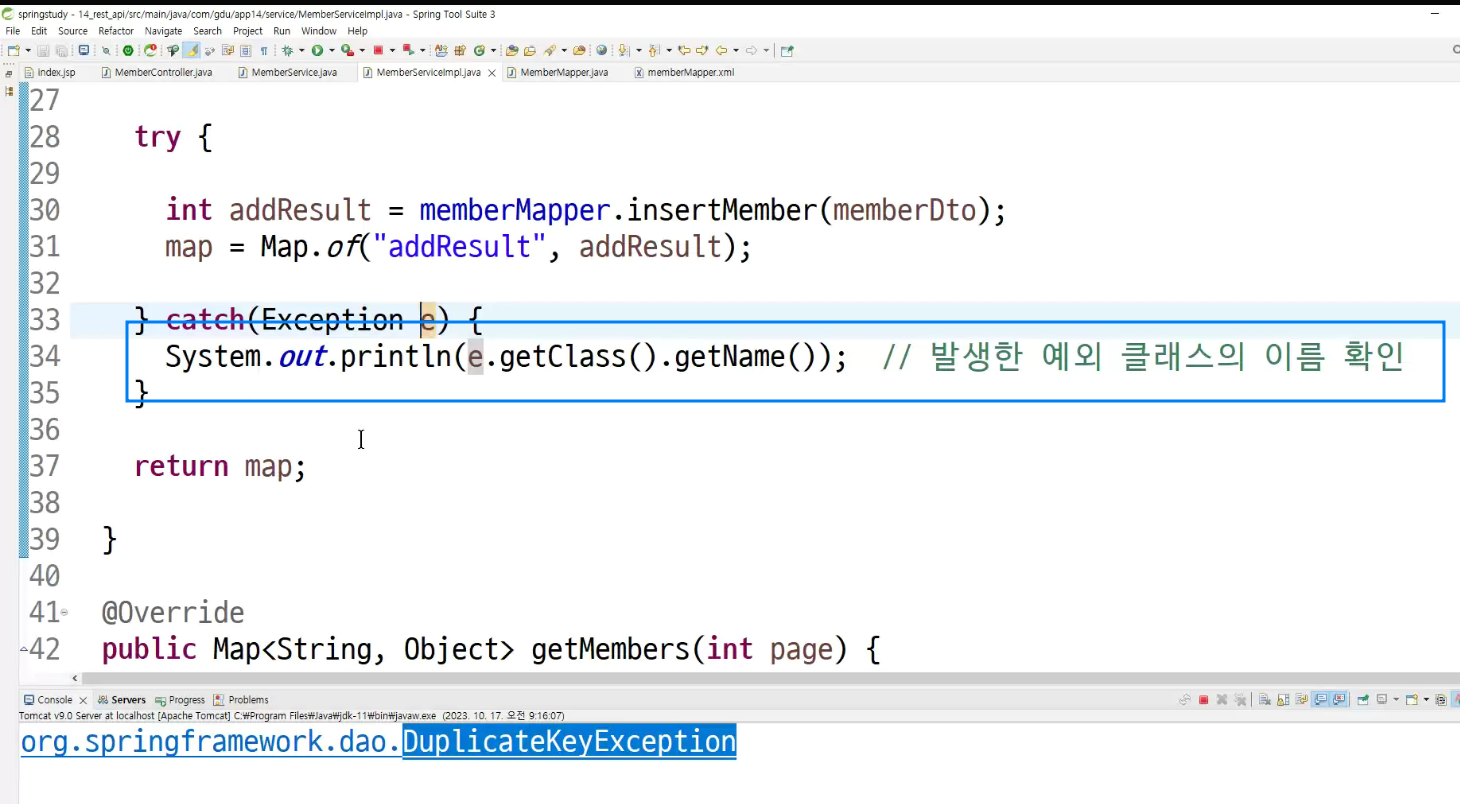Open the Source menu
Viewport: 1460px width, 804px height.
(x=73, y=31)
